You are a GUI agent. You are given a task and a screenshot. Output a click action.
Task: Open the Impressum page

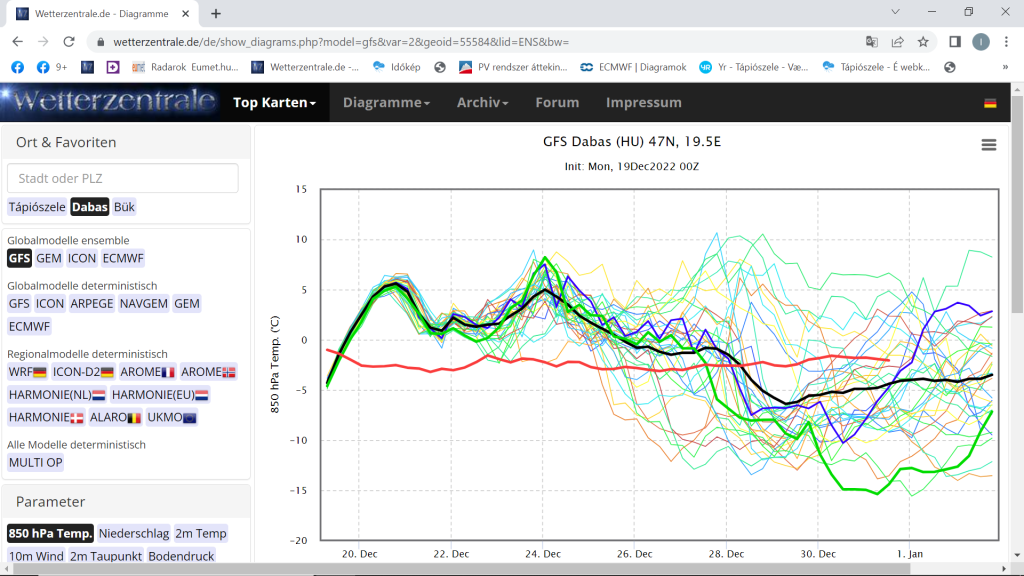pos(643,103)
